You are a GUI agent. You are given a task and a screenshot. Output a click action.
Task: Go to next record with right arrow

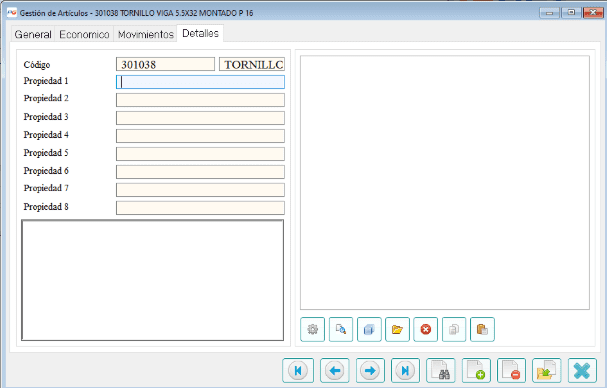(x=370, y=370)
